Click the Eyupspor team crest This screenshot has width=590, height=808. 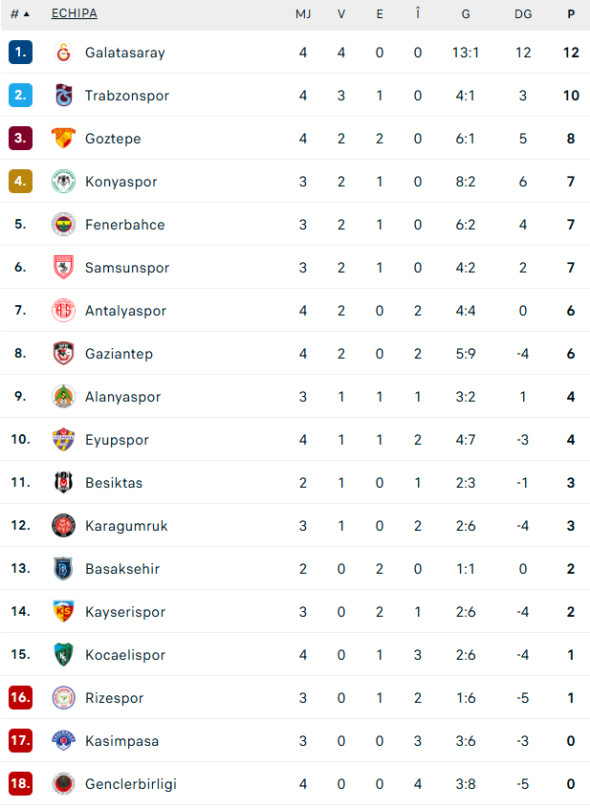point(64,440)
